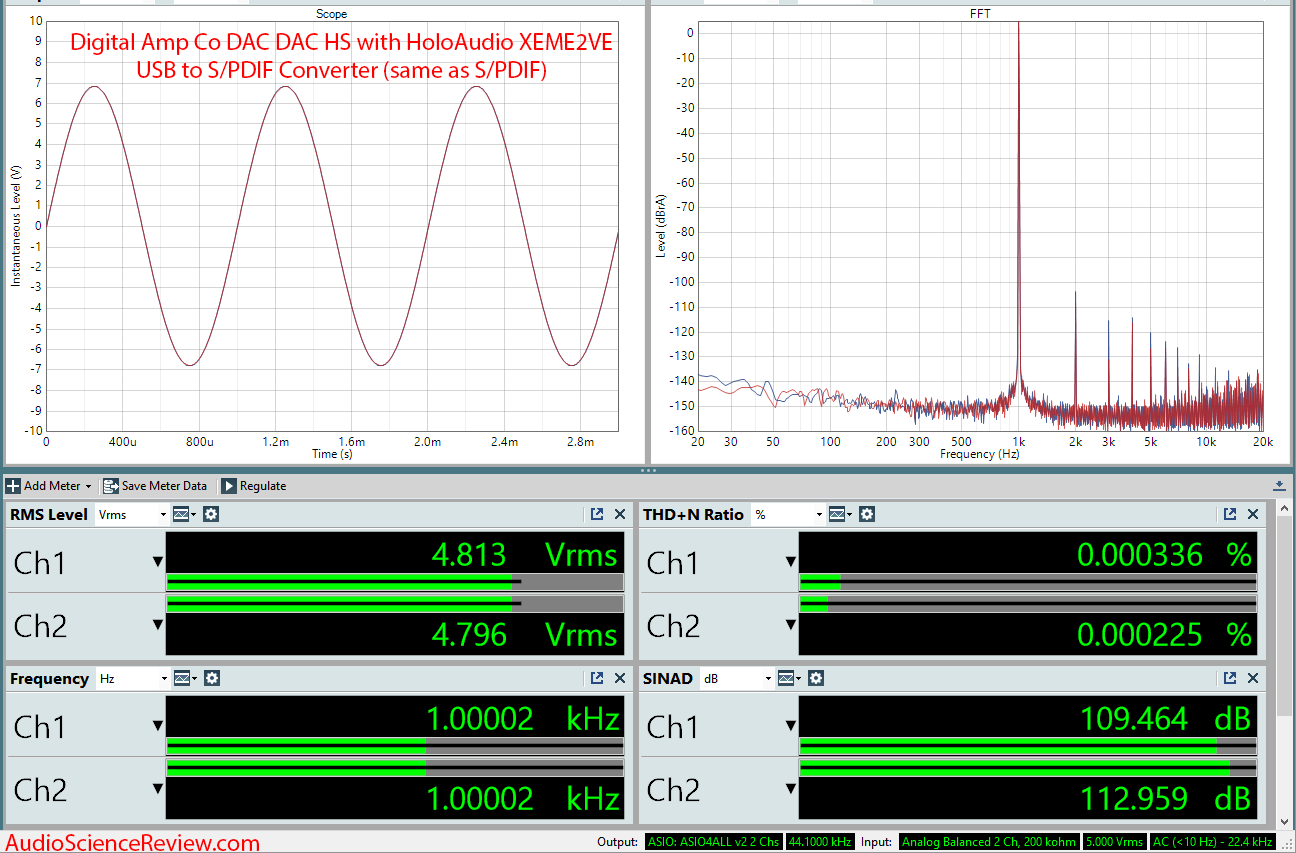Select the 0.000225 % Ch2 reading
Viewport: 1296px width, 853px height.
tap(1164, 635)
